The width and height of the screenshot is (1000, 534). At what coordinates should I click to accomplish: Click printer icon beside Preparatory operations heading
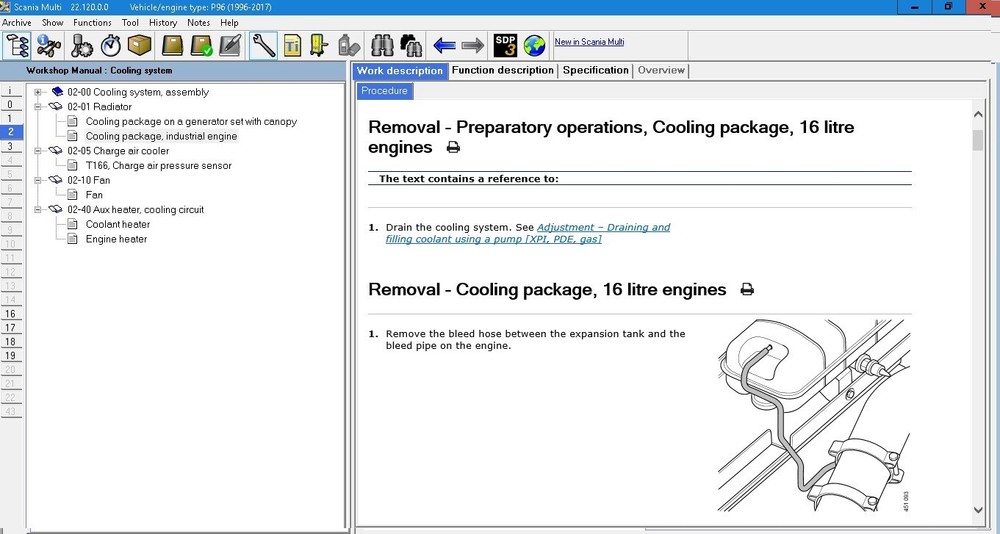453,147
